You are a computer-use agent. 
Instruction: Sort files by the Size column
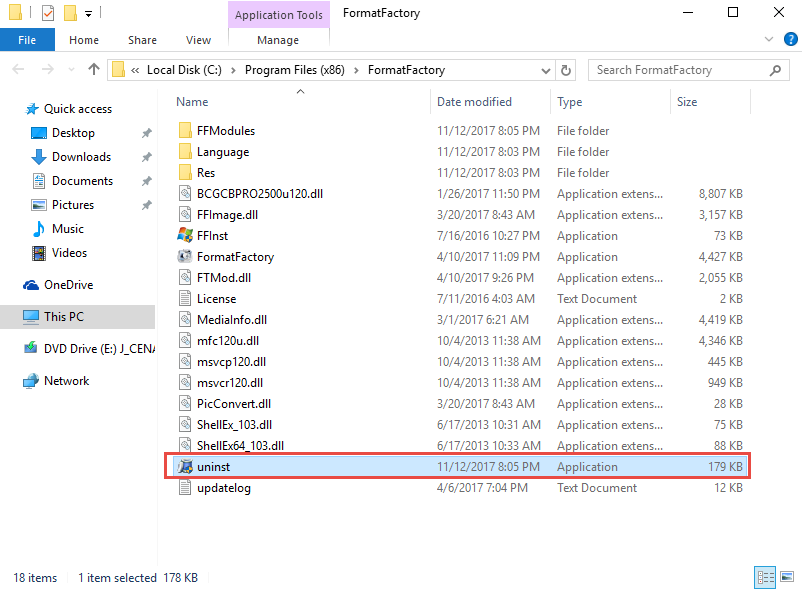pyautogui.click(x=687, y=102)
